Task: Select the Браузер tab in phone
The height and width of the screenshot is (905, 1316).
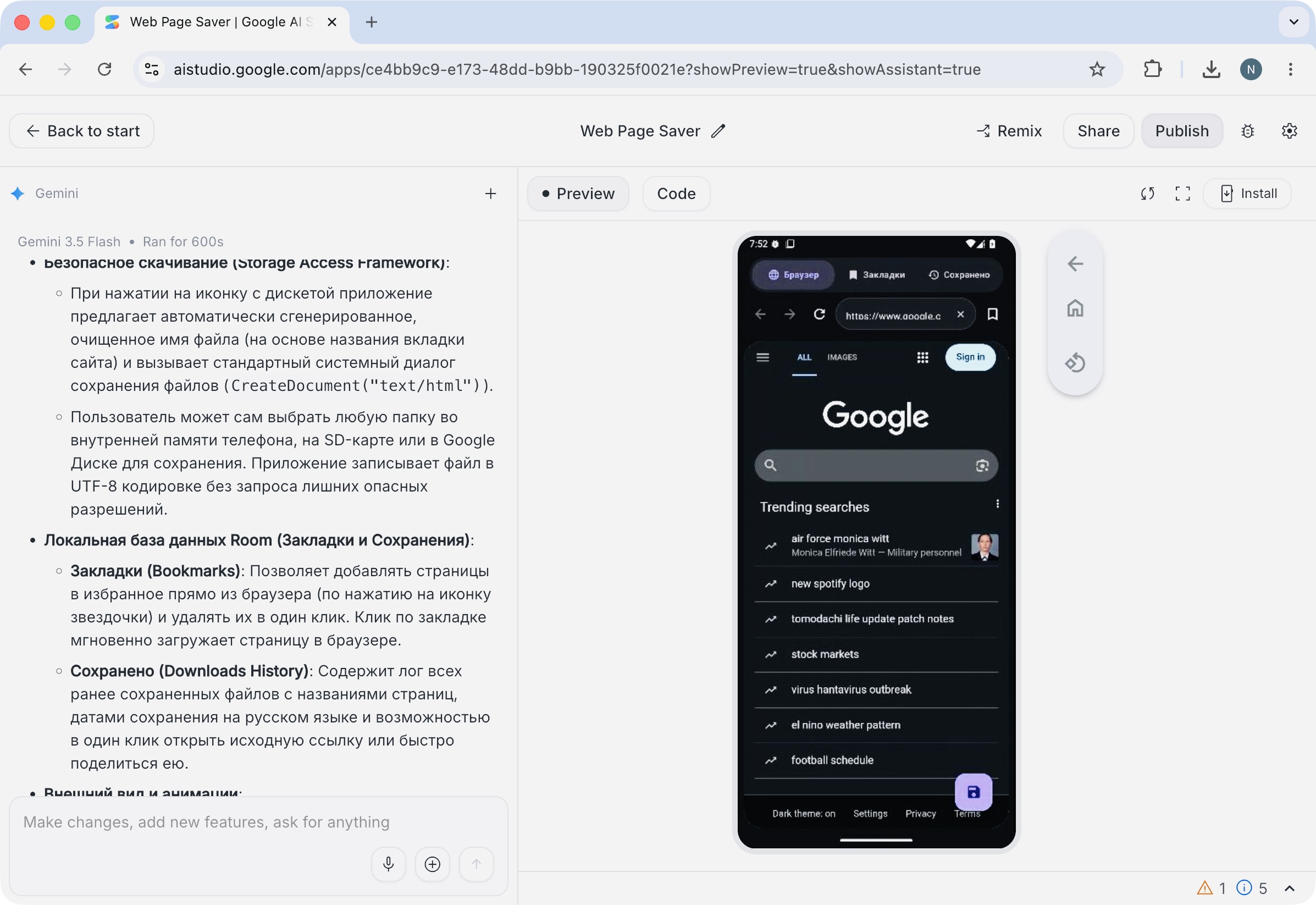Action: coord(793,275)
